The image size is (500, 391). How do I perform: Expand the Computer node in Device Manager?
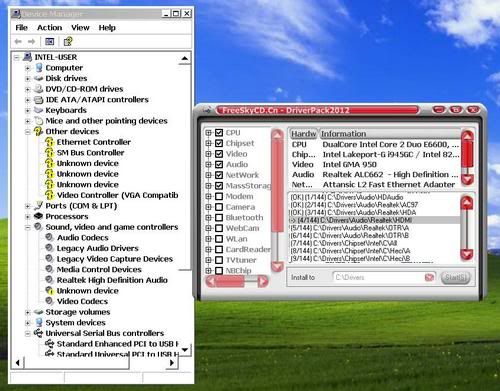(x=28, y=68)
